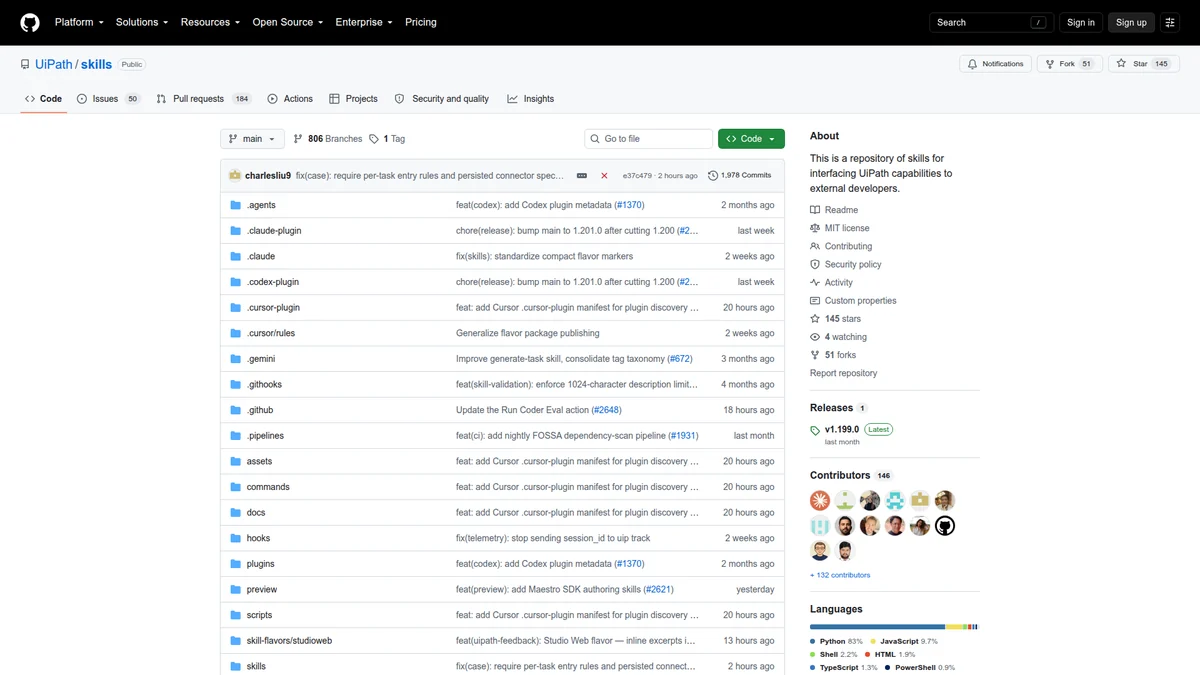Screen dimensions: 1200x675
Task: Open the .github folder
Action: [260, 410]
